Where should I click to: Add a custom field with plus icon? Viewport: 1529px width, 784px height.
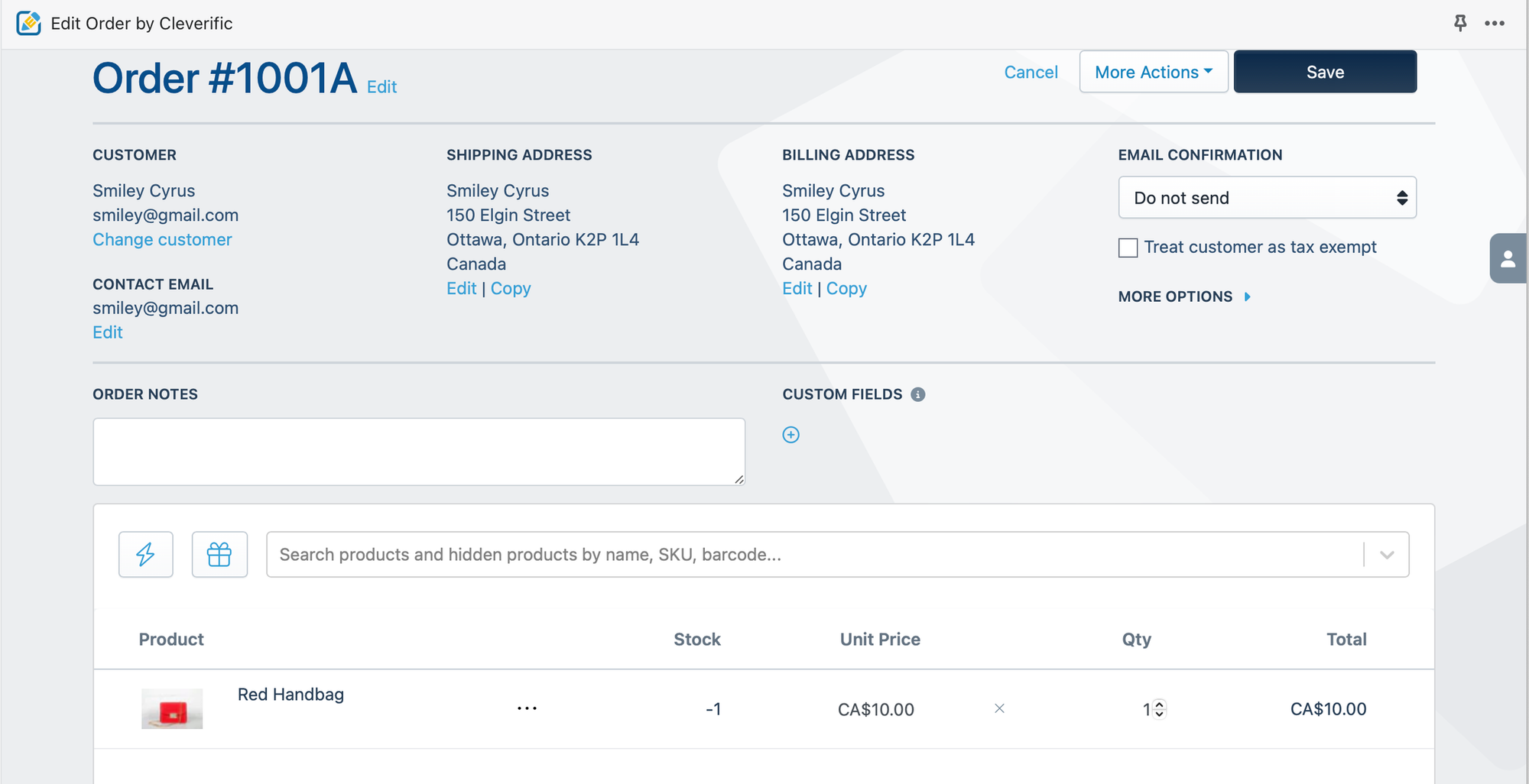(790, 435)
